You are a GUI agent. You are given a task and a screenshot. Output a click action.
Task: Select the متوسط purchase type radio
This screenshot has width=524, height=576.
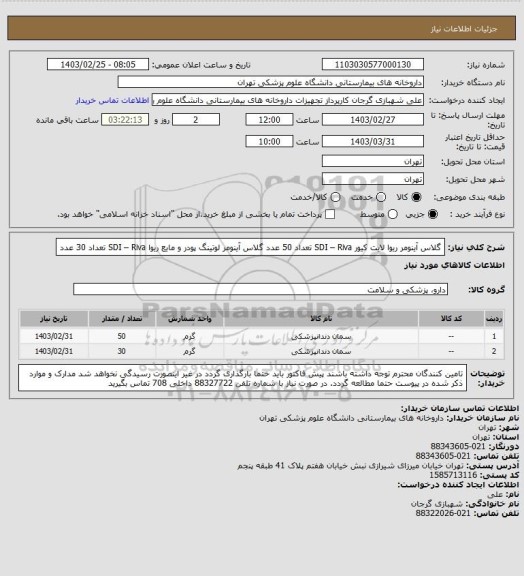(x=393, y=214)
